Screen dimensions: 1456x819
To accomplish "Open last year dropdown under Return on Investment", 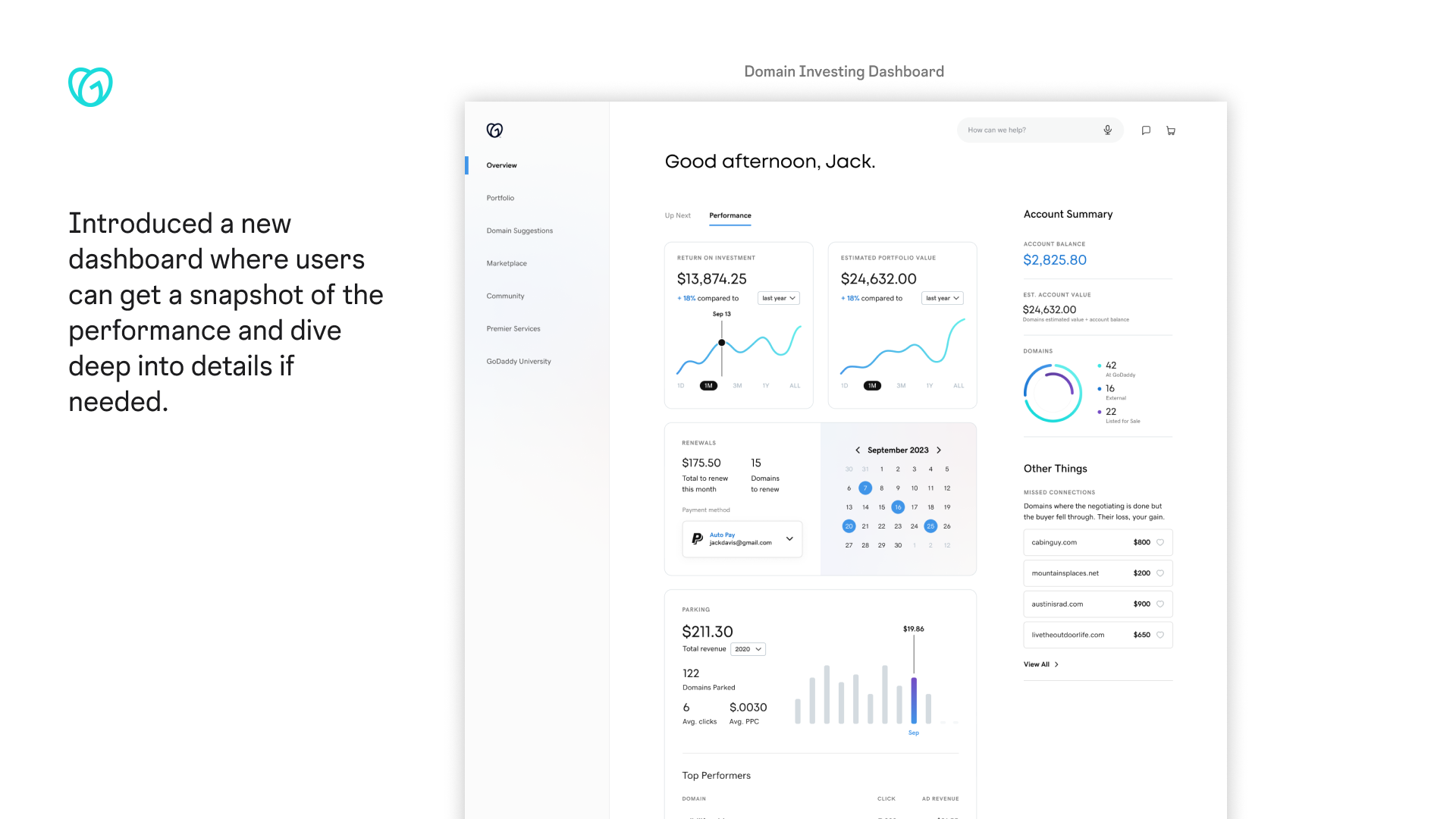I will pyautogui.click(x=778, y=298).
